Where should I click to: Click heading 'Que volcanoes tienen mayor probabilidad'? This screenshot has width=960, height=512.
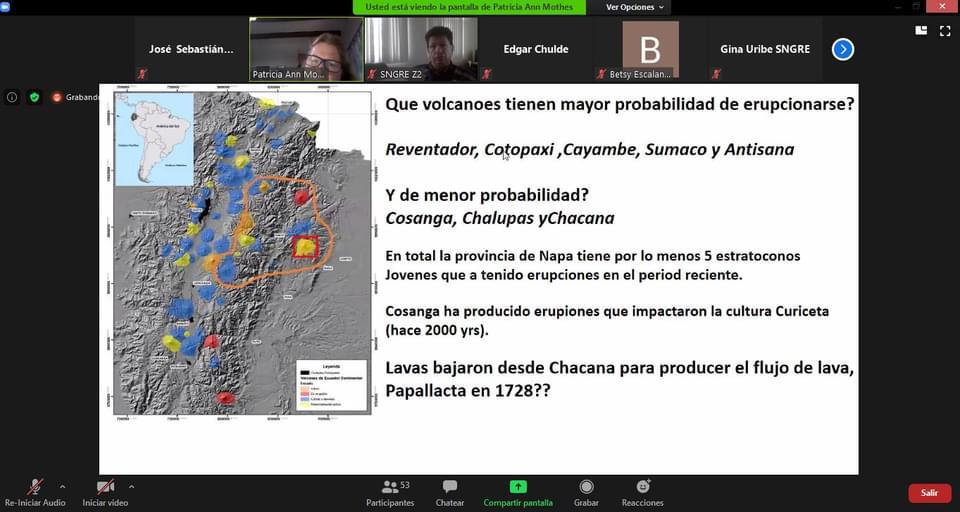(620, 104)
